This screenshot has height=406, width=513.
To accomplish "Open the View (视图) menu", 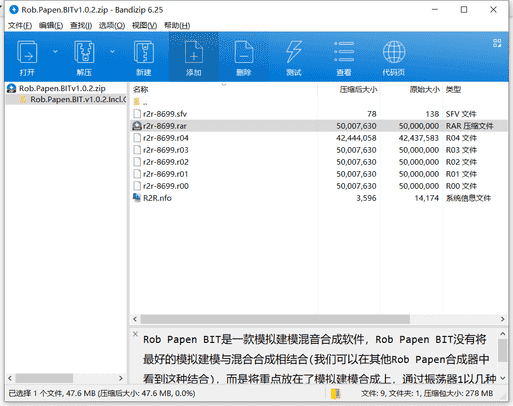I will click(x=144, y=26).
